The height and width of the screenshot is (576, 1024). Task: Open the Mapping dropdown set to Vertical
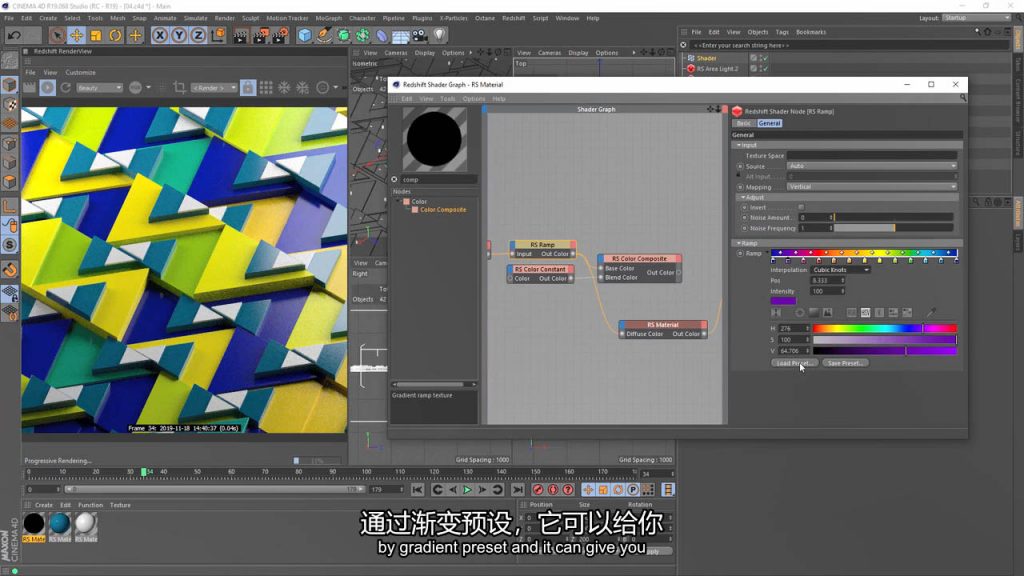(x=872, y=187)
